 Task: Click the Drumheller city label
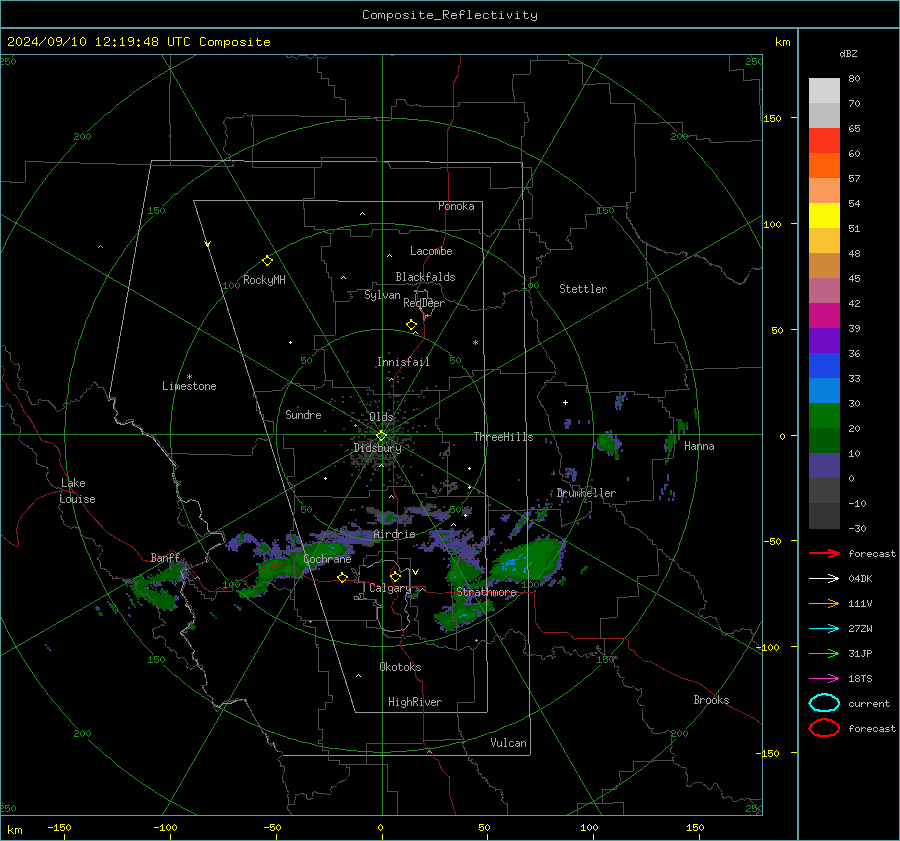(x=586, y=493)
